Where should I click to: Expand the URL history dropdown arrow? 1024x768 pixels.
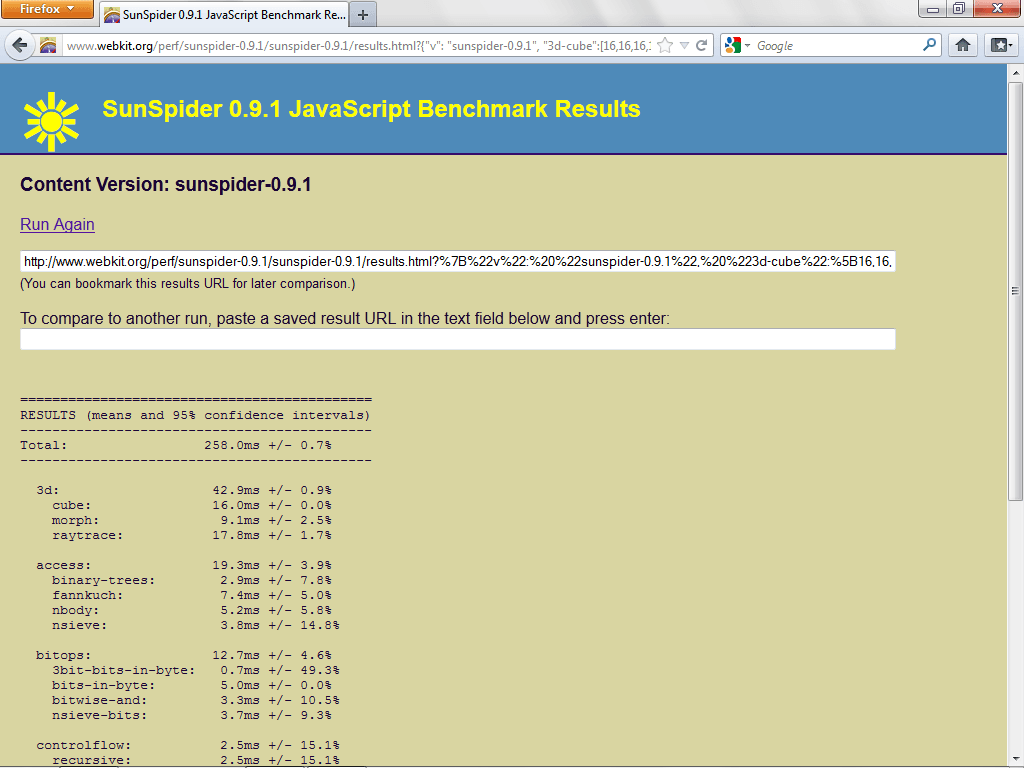tap(684, 46)
